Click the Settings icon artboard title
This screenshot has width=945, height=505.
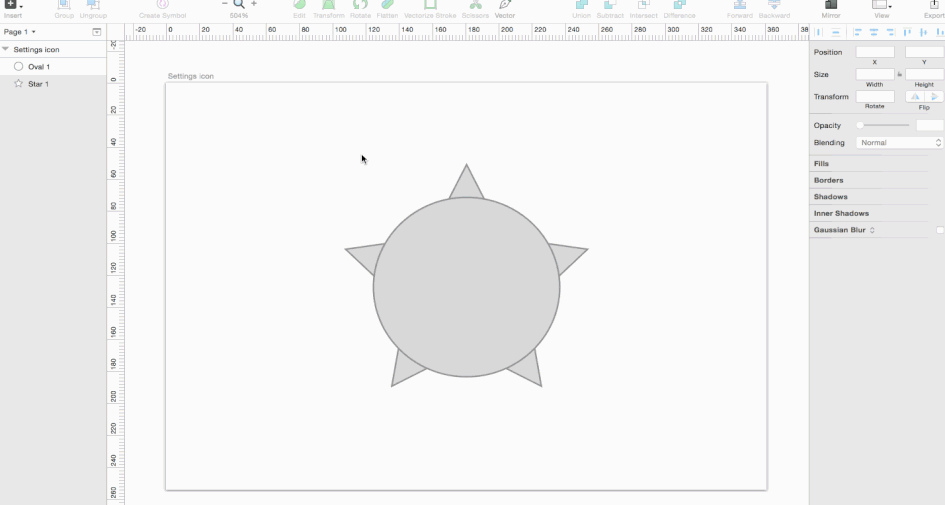click(x=190, y=76)
